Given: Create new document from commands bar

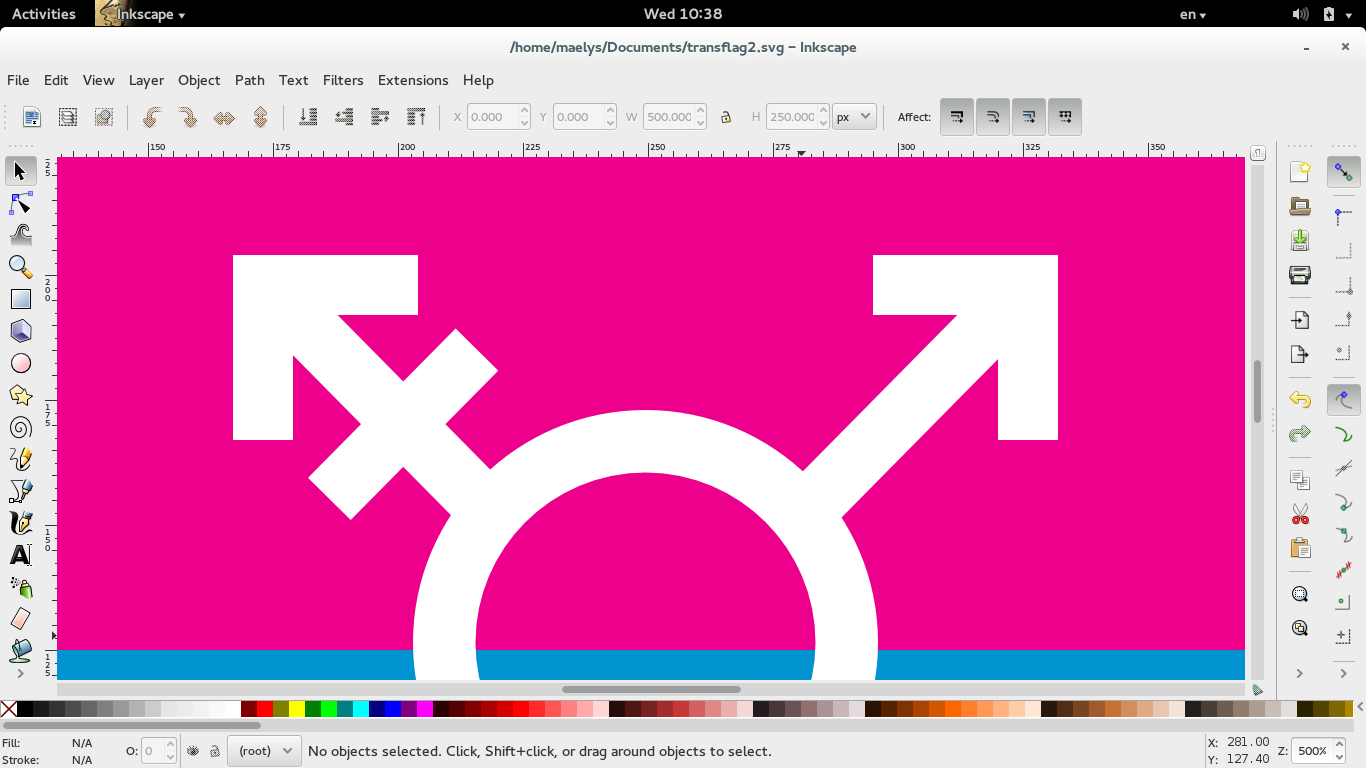Looking at the screenshot, I should (1300, 172).
